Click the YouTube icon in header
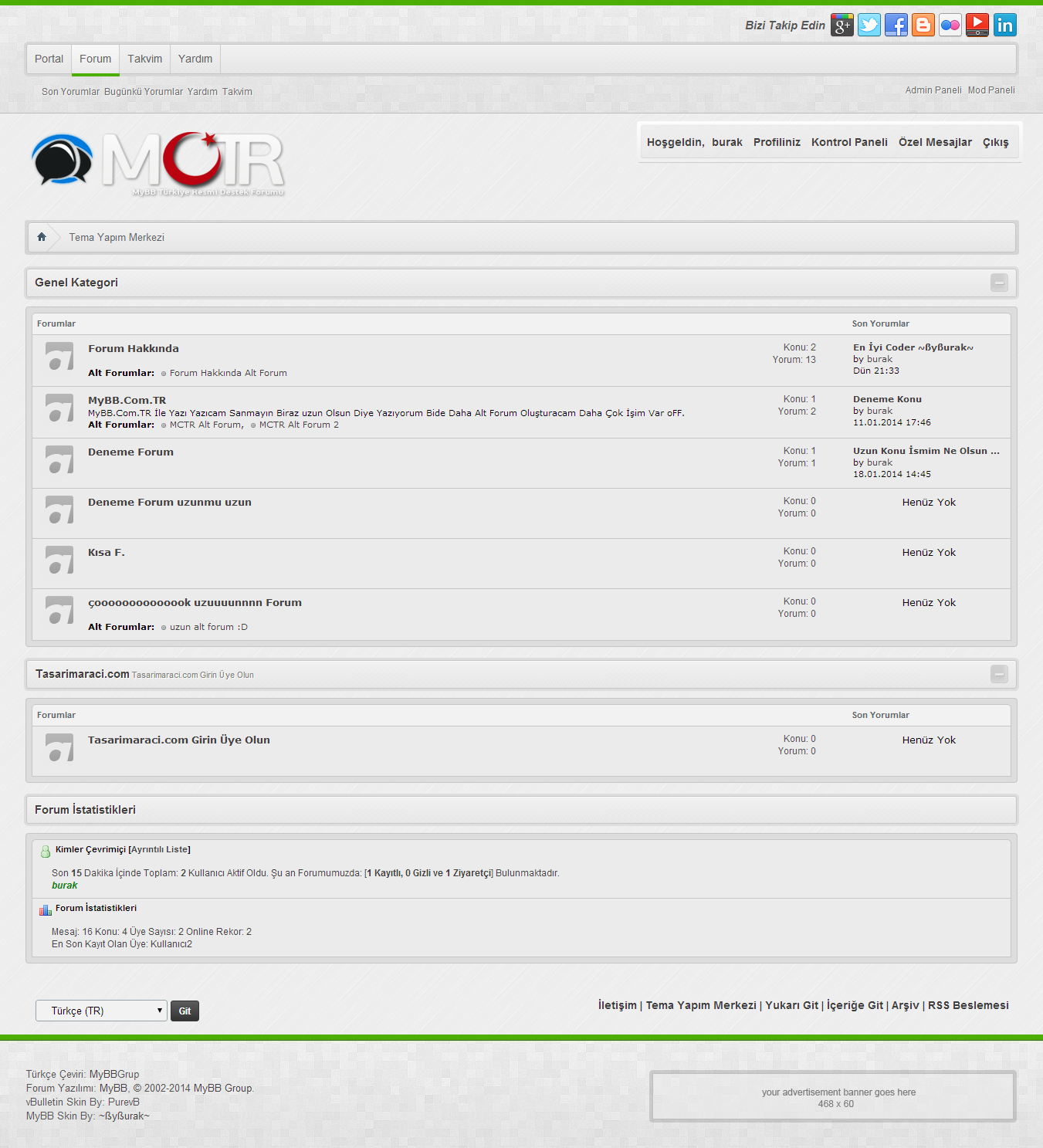1043x1148 pixels. tap(977, 25)
